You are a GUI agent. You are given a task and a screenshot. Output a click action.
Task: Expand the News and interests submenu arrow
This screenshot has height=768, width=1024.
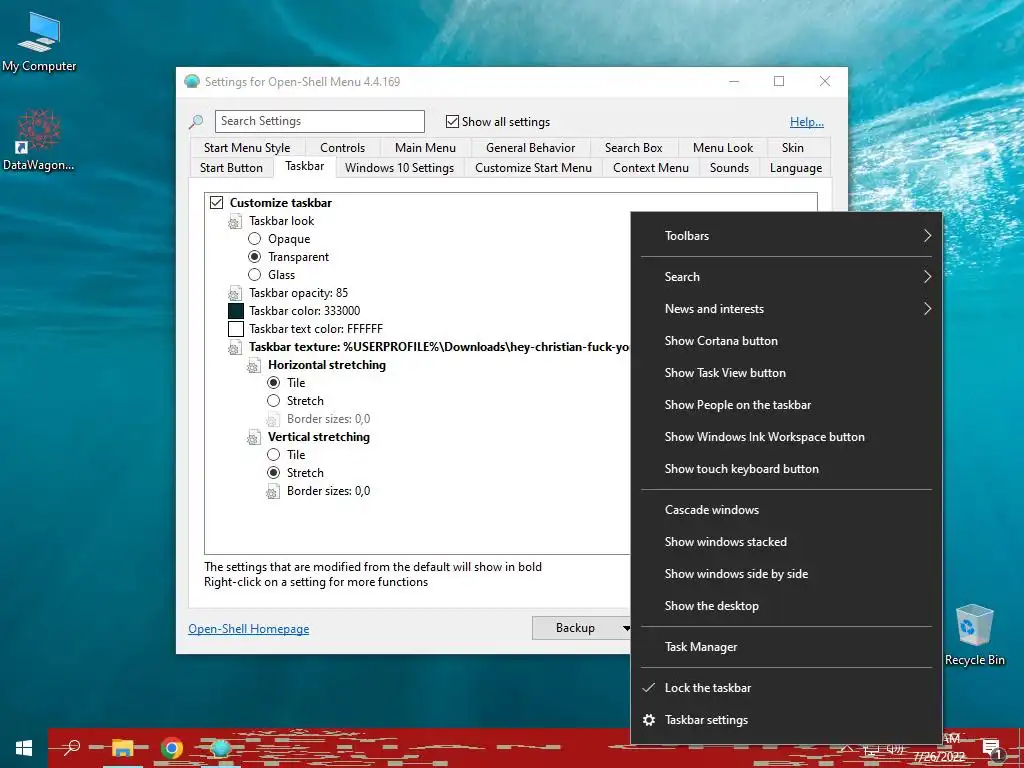tap(927, 309)
